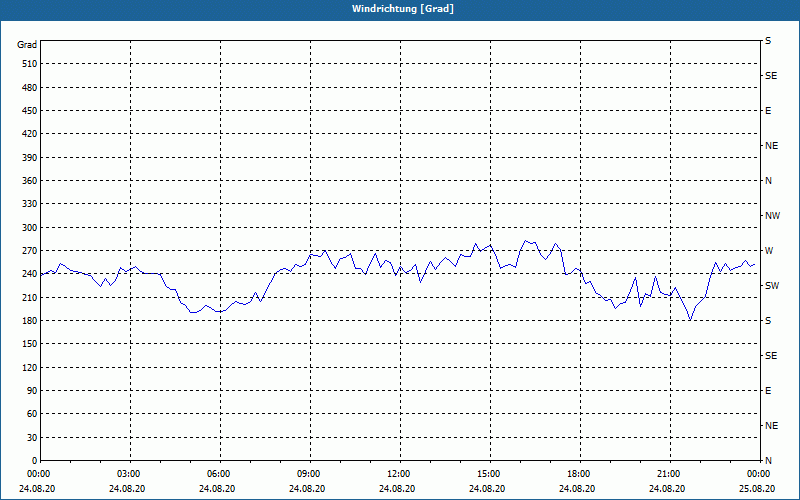Click the time label 06:00
This screenshot has height=500, width=800.
pyautogui.click(x=217, y=474)
